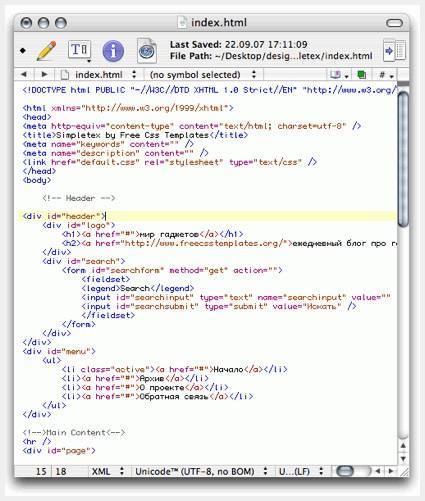This screenshot has height=501, width=425.
Task: Click the horizontal scrollbar thumb
Action: coord(345,471)
